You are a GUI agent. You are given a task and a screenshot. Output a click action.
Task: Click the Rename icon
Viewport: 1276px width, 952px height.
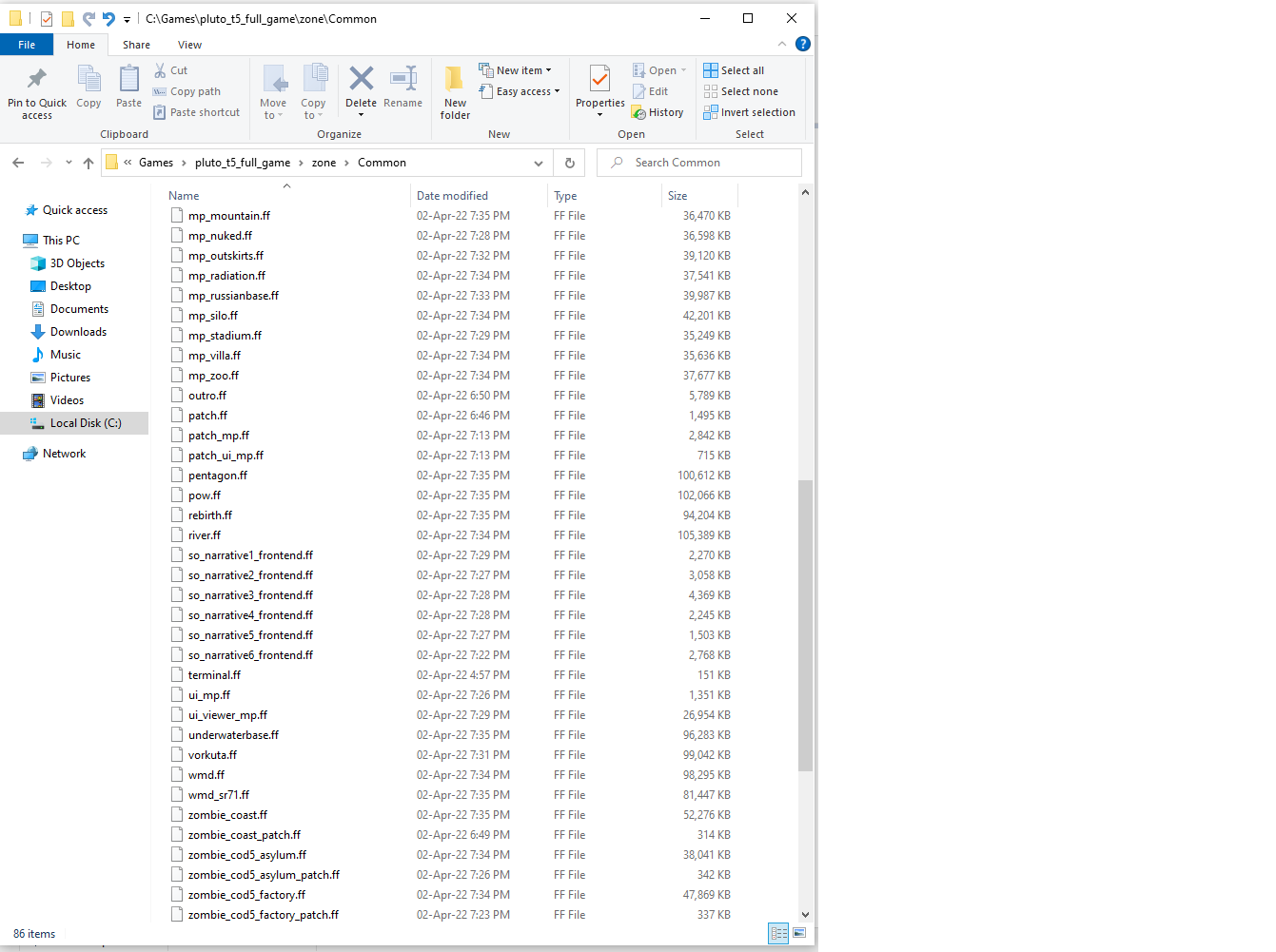[x=403, y=78]
